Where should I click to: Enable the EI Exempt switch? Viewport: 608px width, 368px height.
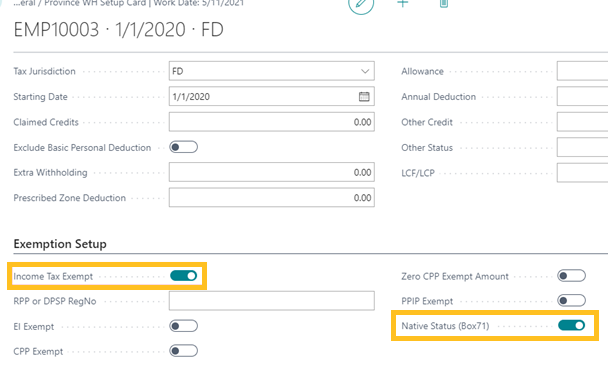pyautogui.click(x=183, y=326)
